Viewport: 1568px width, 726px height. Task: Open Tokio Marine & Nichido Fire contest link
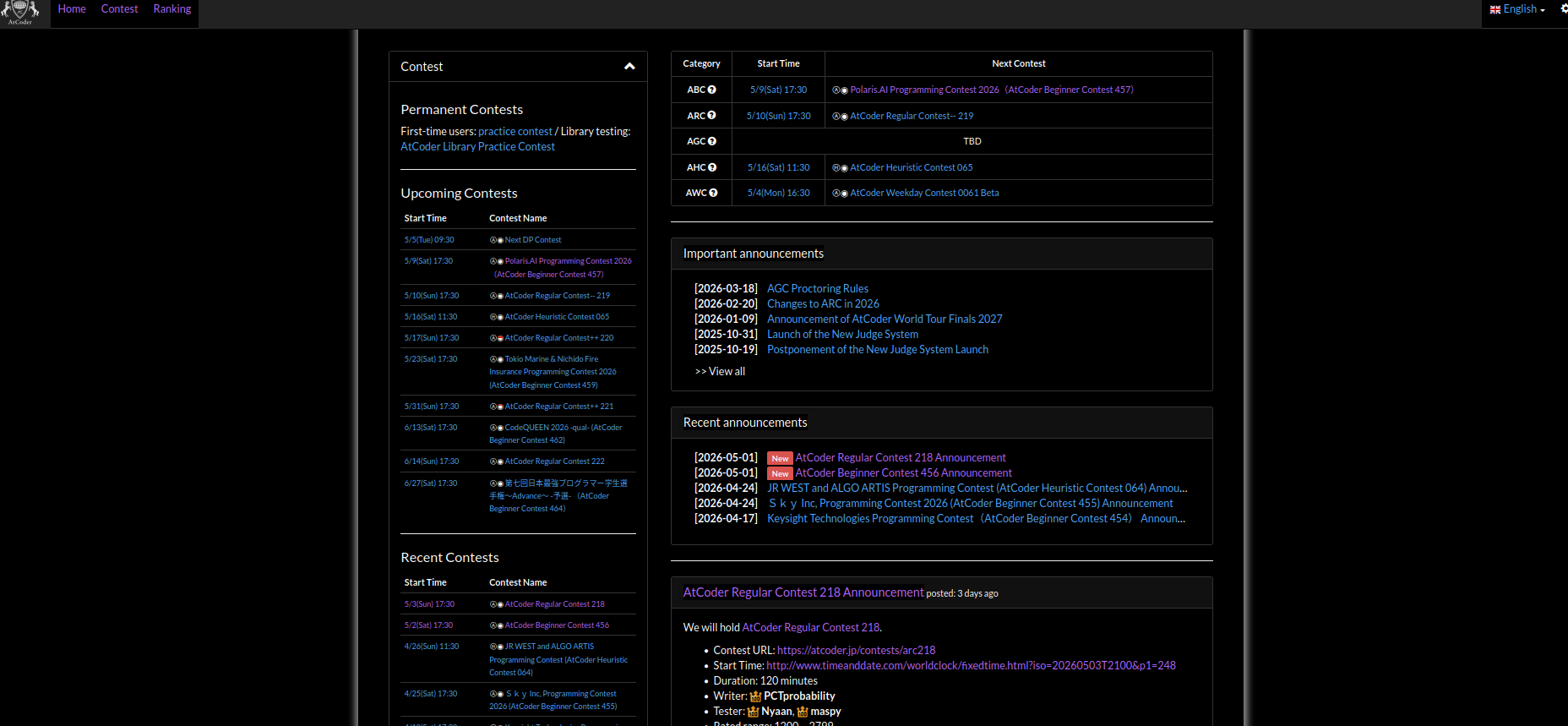click(x=553, y=372)
